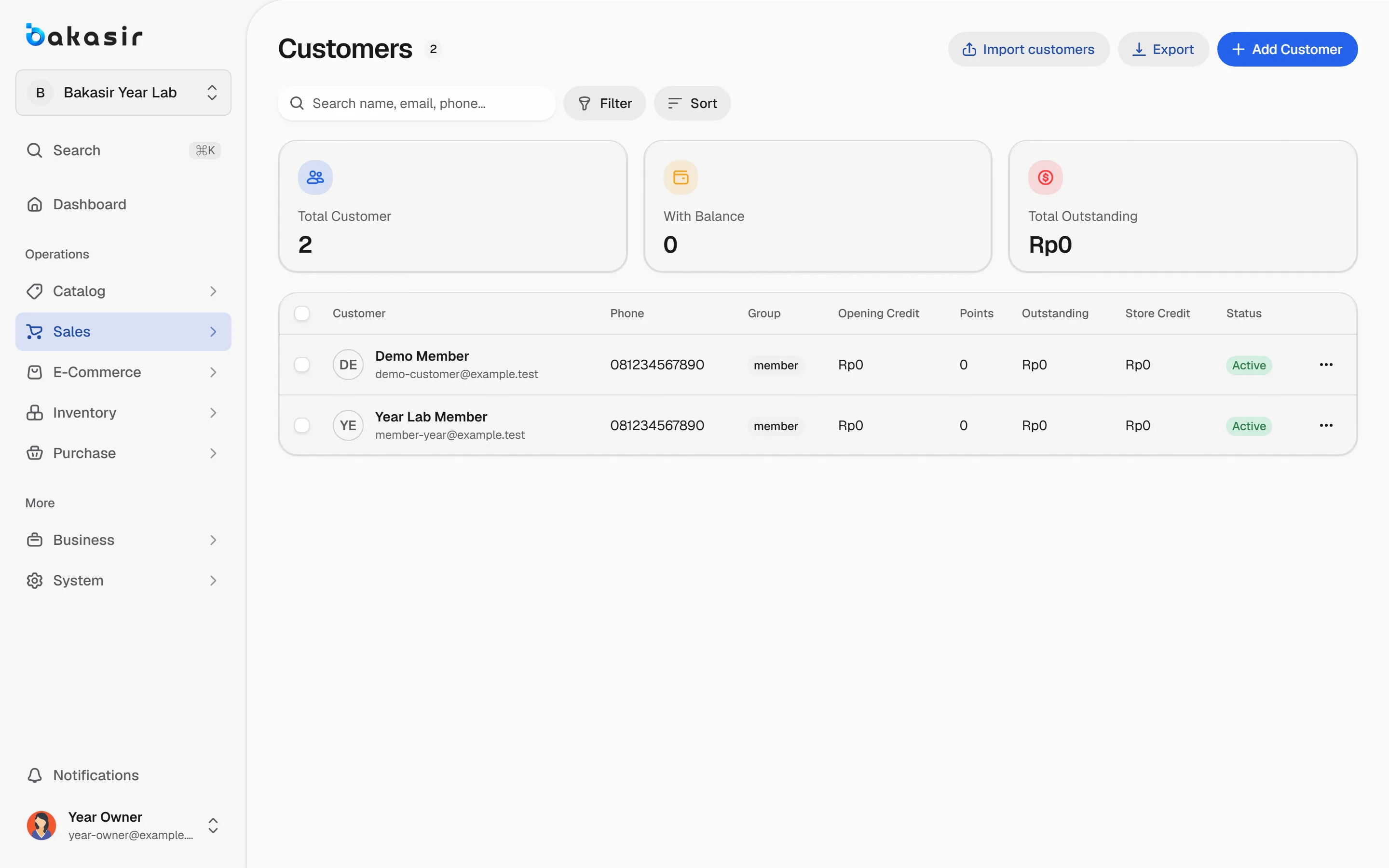Open actions menu for Year Lab Member
Viewport: 1389px width, 868px height.
[x=1326, y=425]
